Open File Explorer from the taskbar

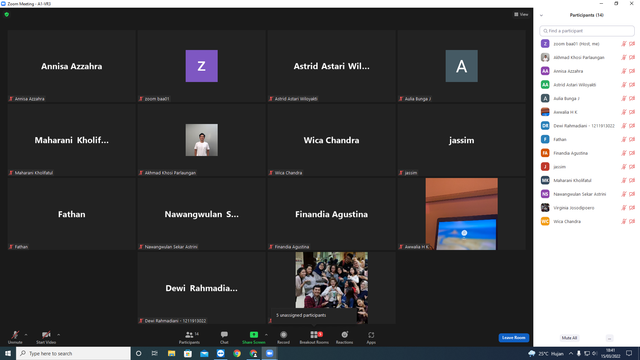(171, 353)
